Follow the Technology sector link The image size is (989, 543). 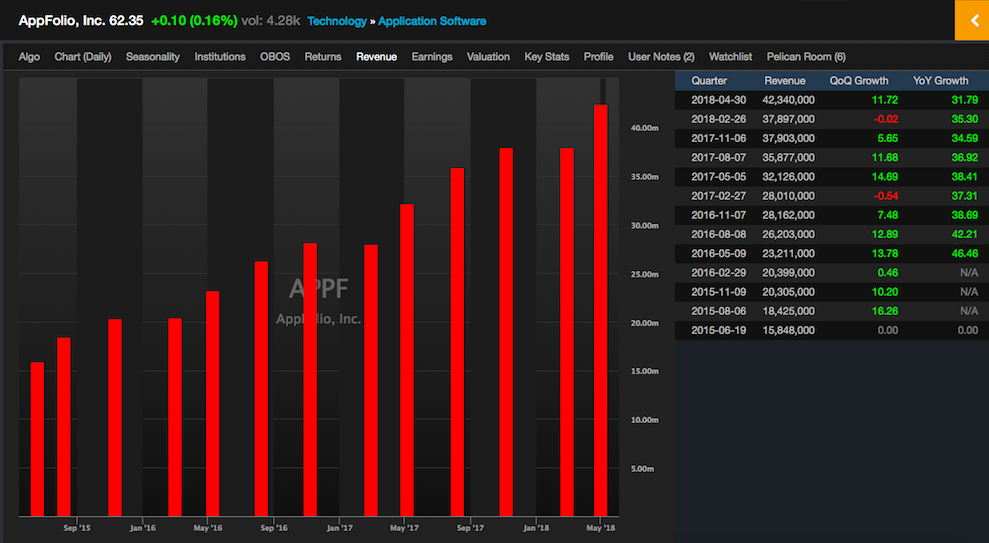(x=337, y=21)
